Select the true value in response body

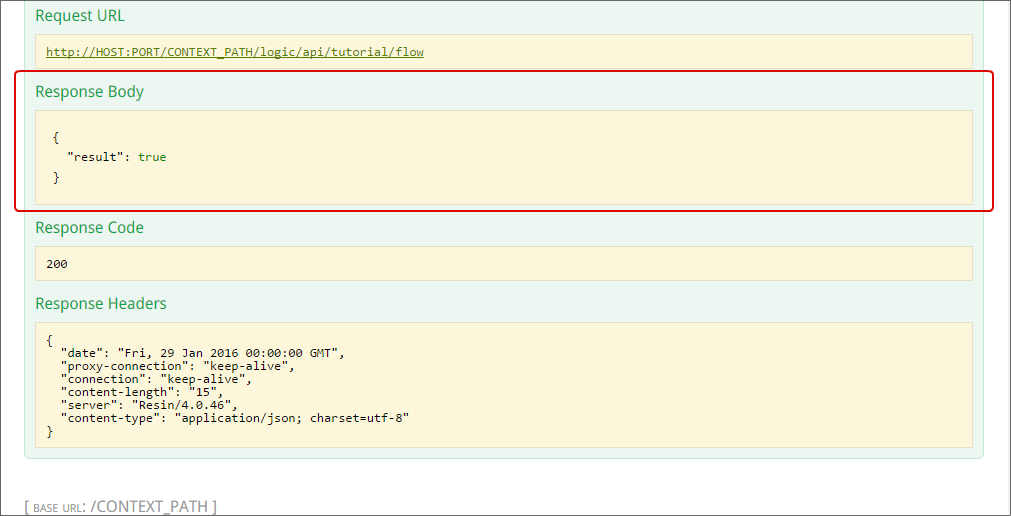coord(152,157)
